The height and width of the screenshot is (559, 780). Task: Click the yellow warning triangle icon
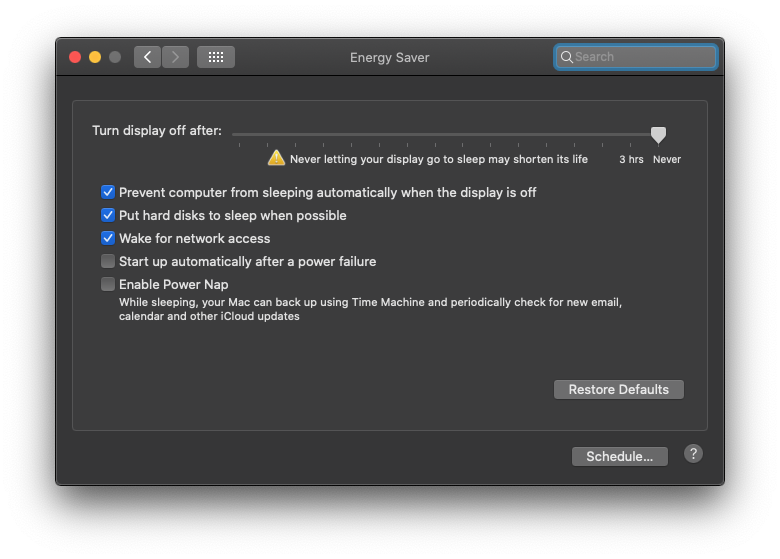pos(276,158)
